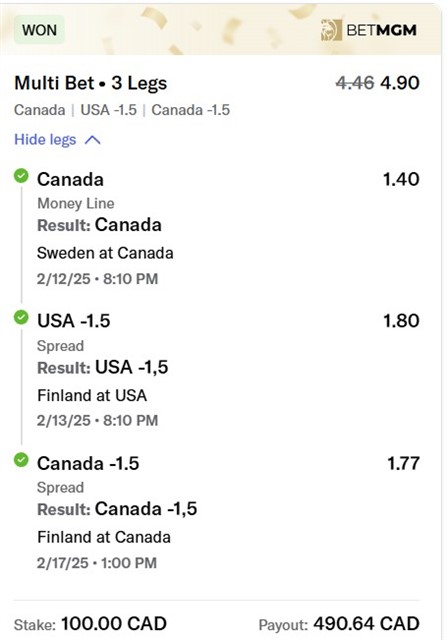Open the Finland at USA event
447x640 pixels.
point(92,396)
